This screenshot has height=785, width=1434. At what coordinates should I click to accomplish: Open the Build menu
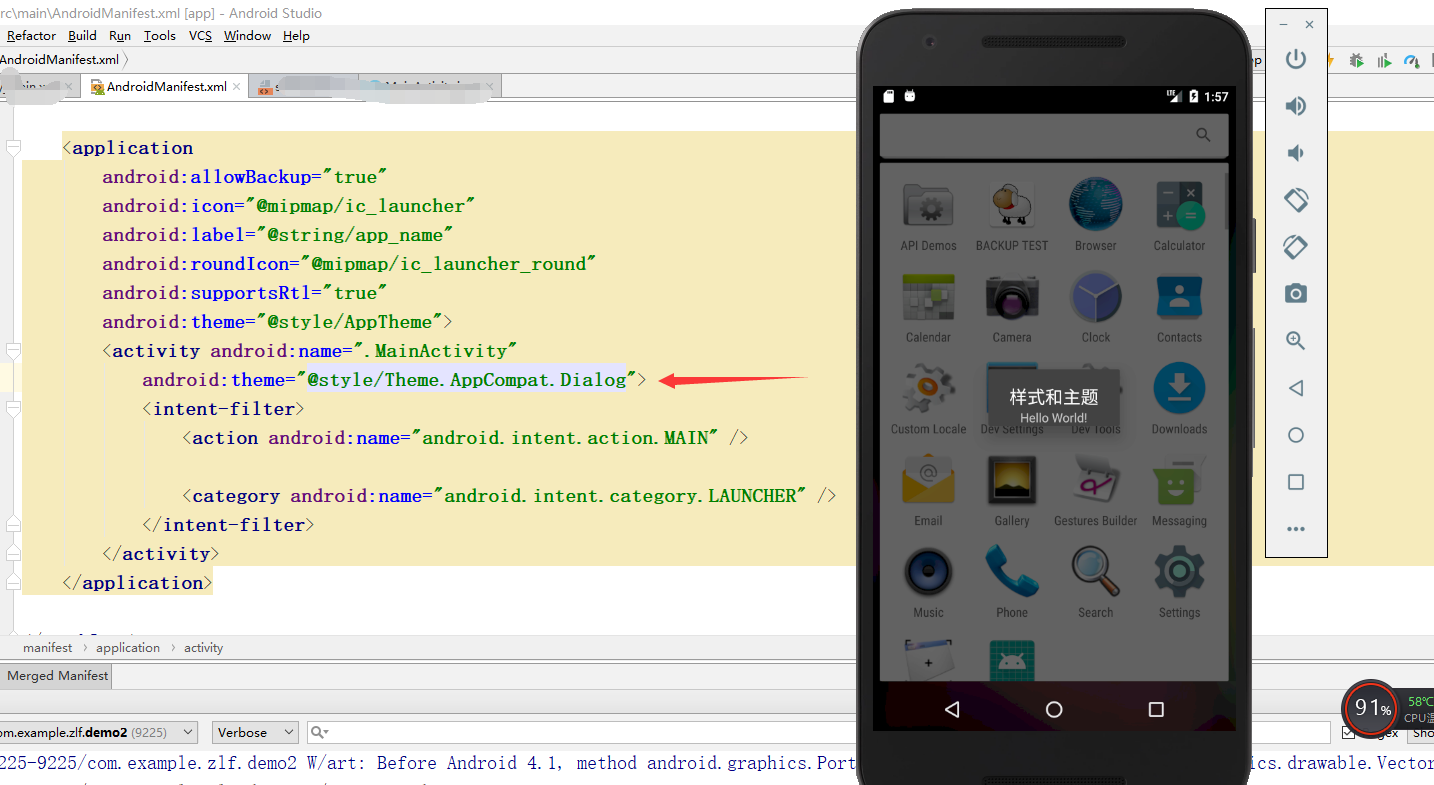tap(82, 35)
